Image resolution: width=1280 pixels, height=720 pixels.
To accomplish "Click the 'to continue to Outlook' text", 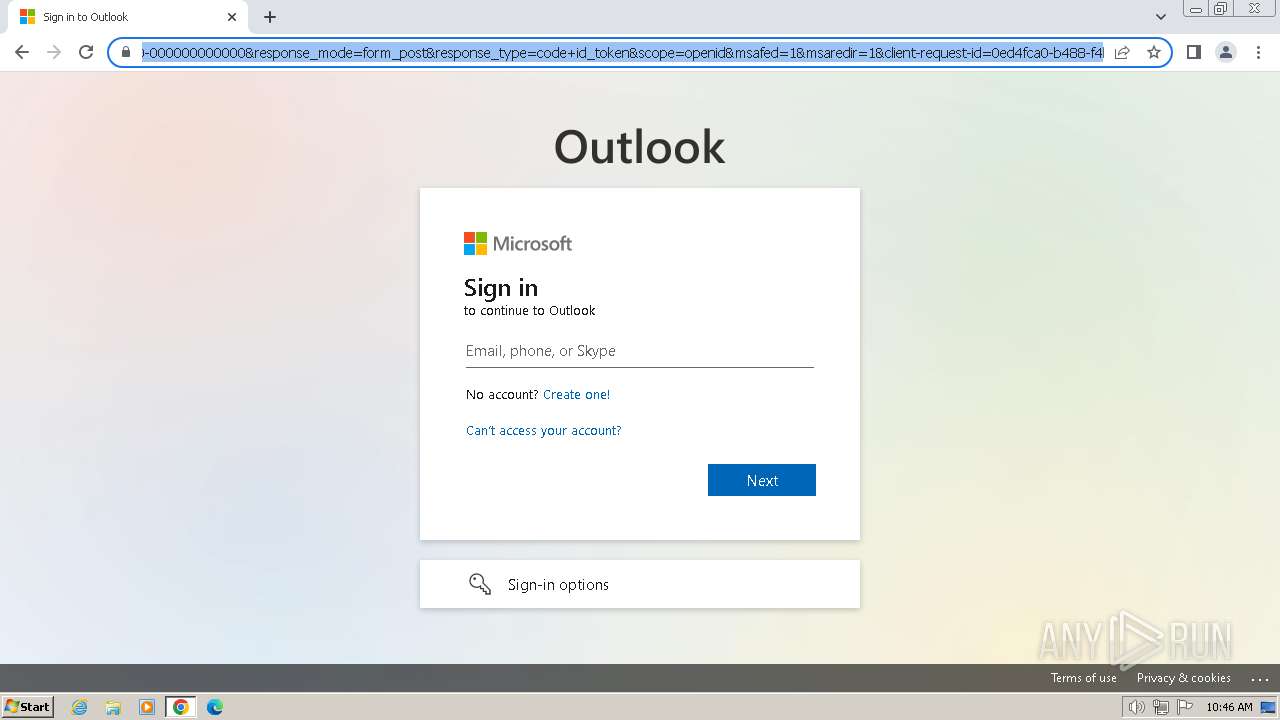I will [x=530, y=311].
